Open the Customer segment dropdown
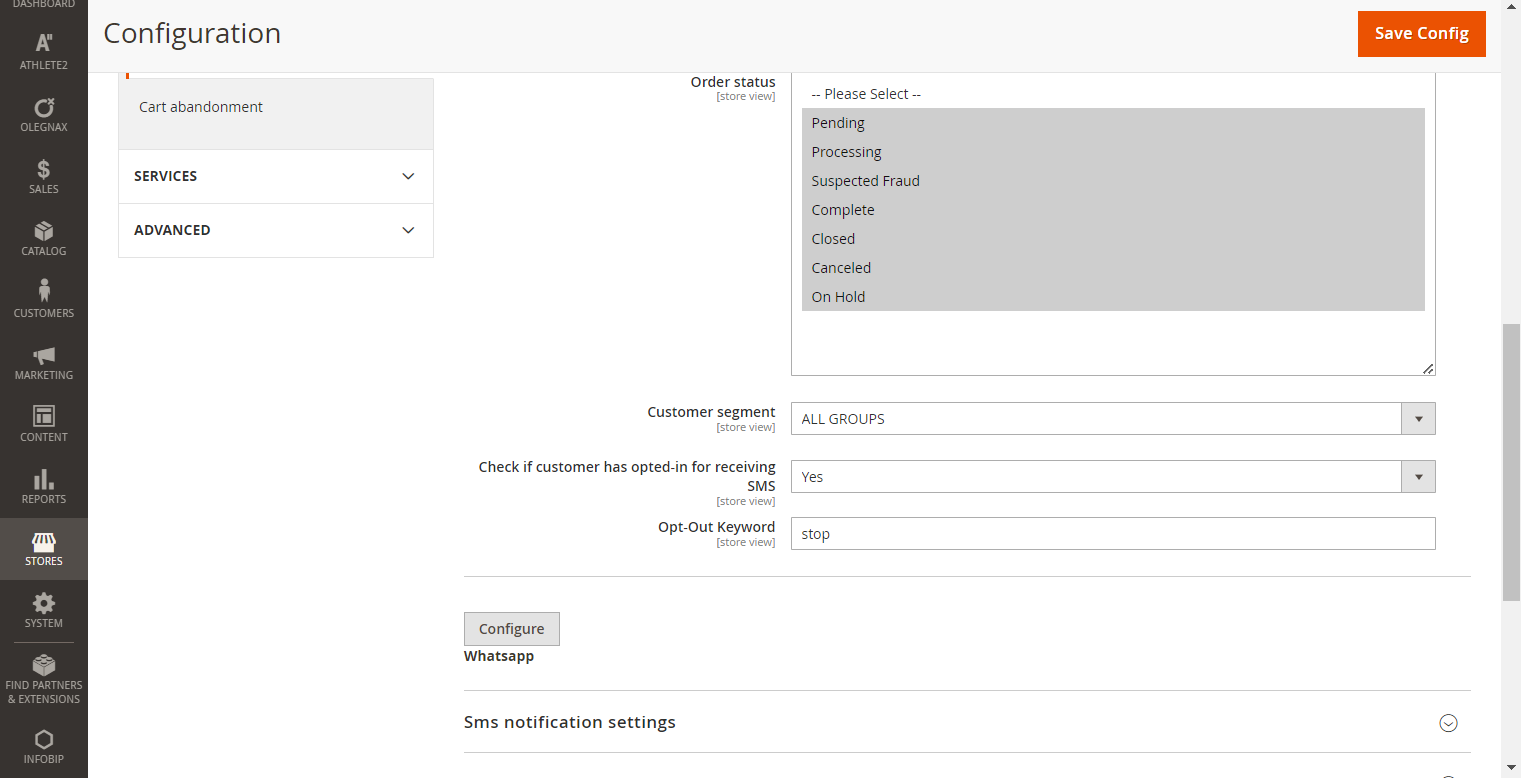Screen dimensions: 1521x778 [1112, 419]
